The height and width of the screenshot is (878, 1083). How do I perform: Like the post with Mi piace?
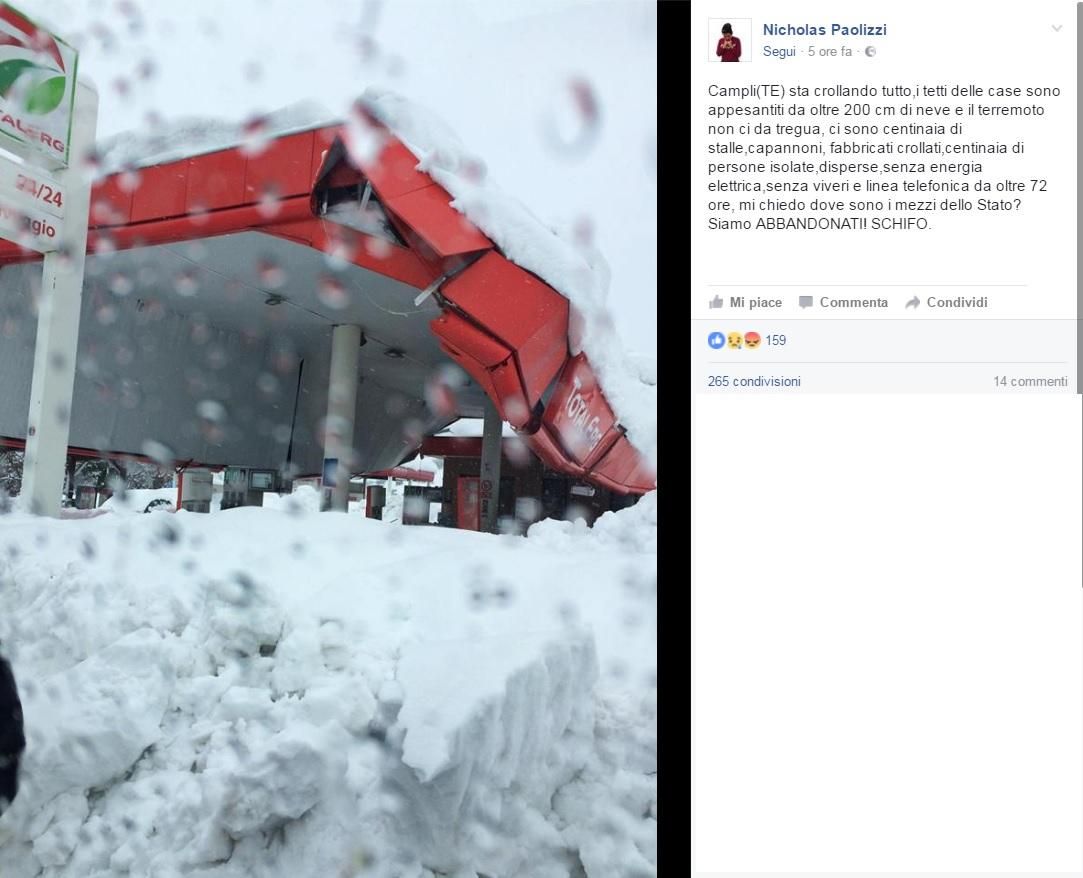coord(745,302)
